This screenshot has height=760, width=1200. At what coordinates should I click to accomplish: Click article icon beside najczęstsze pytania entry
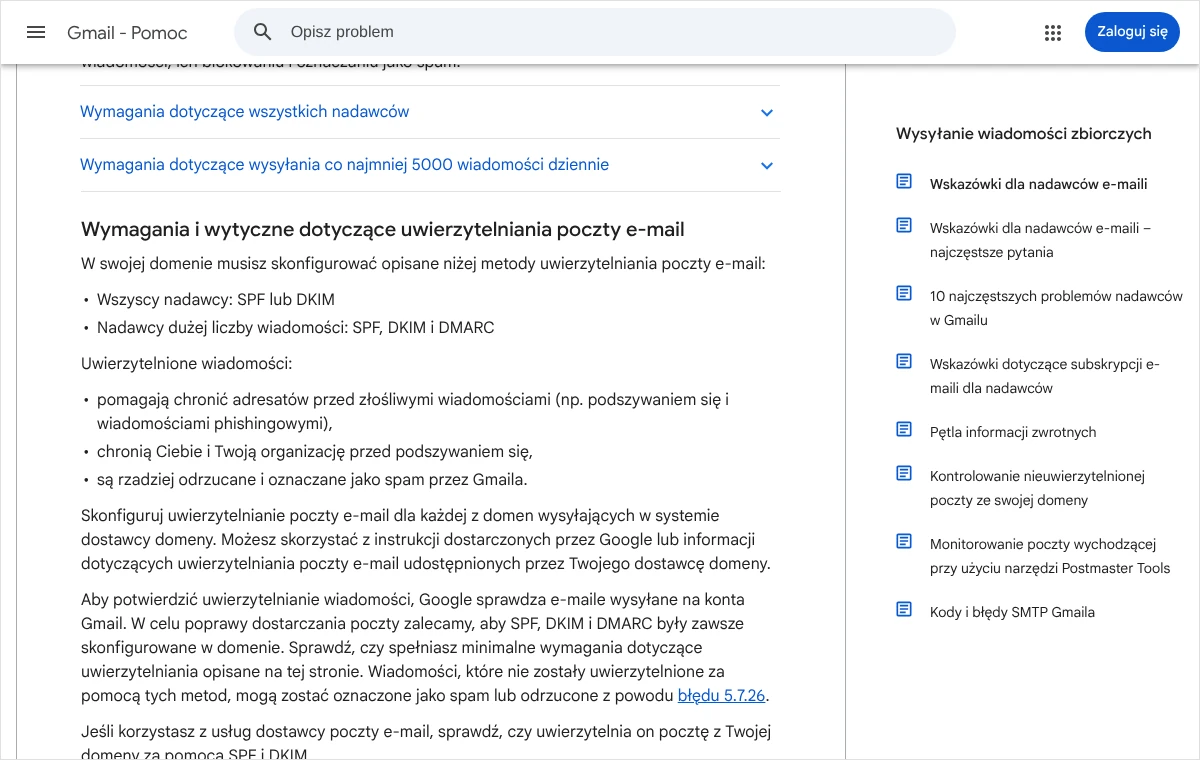point(904,226)
